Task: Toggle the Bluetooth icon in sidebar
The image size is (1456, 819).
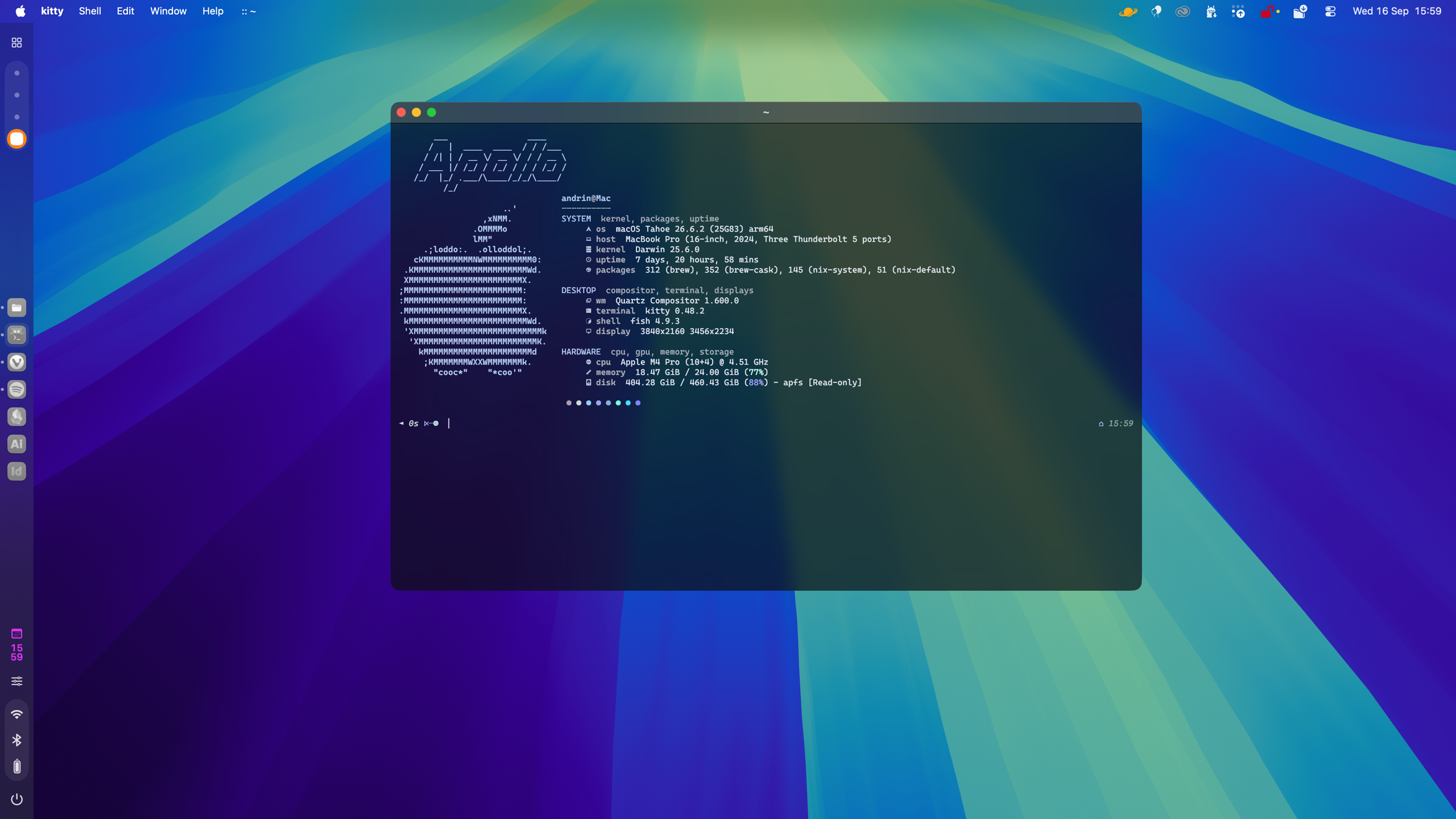Action: pyautogui.click(x=17, y=740)
